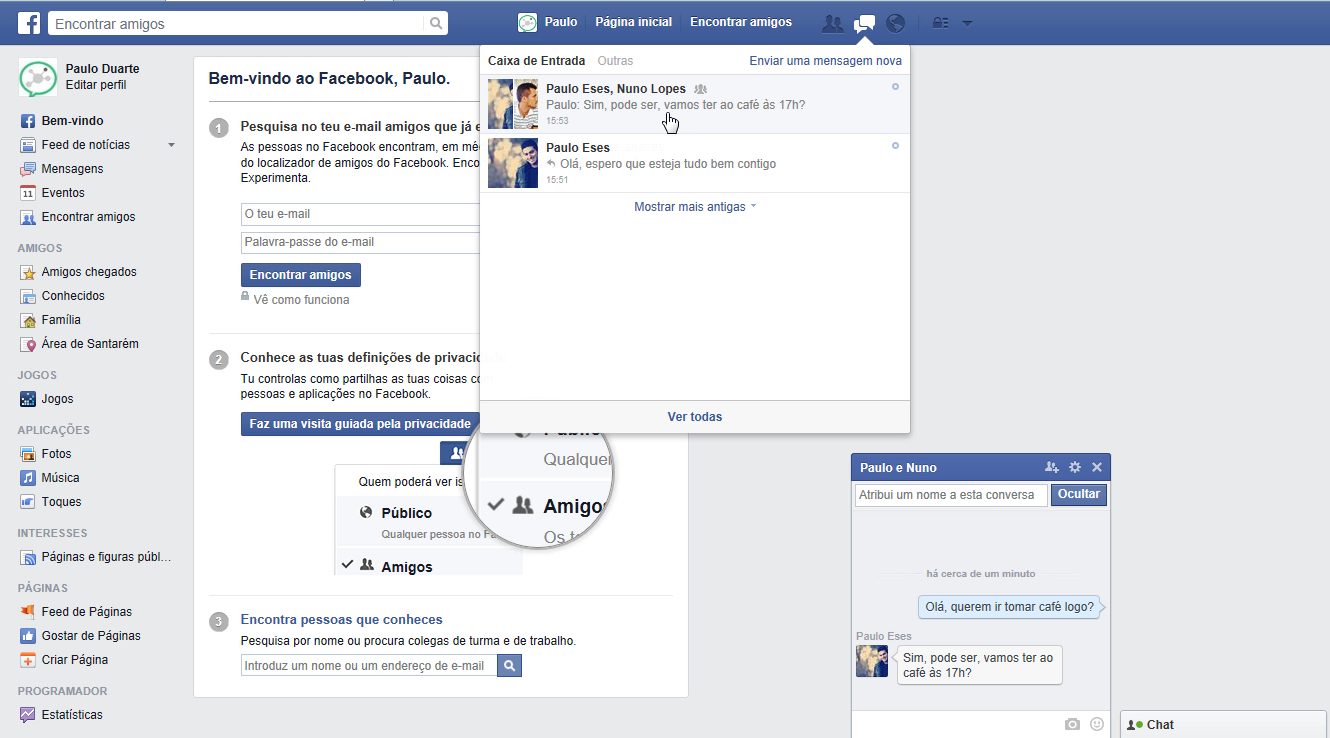
Task: Open the Chat bar at bottom right
Action: 1223,725
